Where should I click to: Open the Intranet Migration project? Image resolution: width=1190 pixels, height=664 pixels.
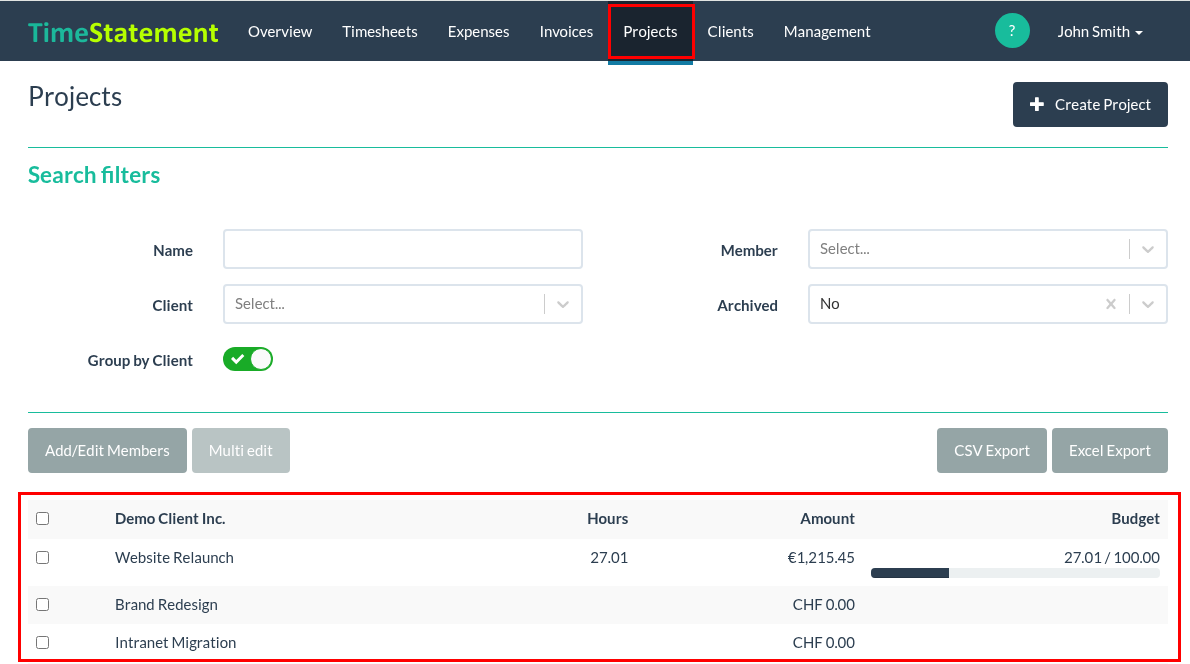pyautogui.click(x=175, y=643)
